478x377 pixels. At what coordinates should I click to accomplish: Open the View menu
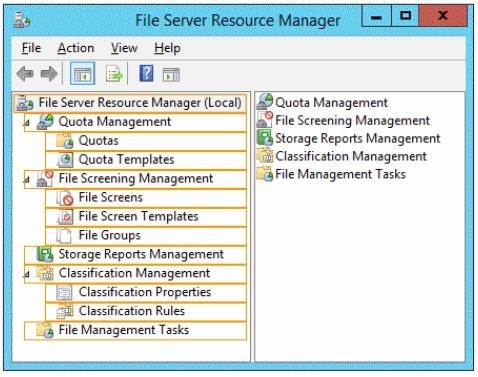point(124,48)
